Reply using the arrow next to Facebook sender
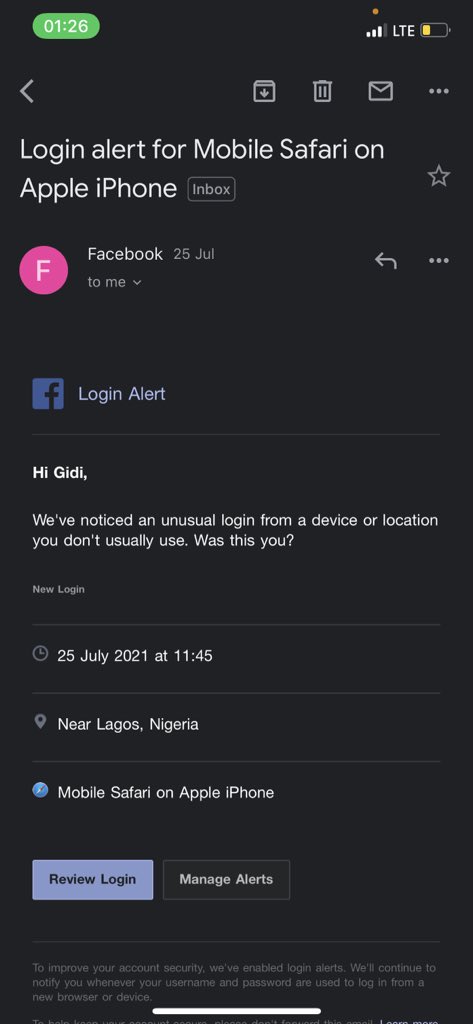This screenshot has height=1024, width=473. pos(385,261)
